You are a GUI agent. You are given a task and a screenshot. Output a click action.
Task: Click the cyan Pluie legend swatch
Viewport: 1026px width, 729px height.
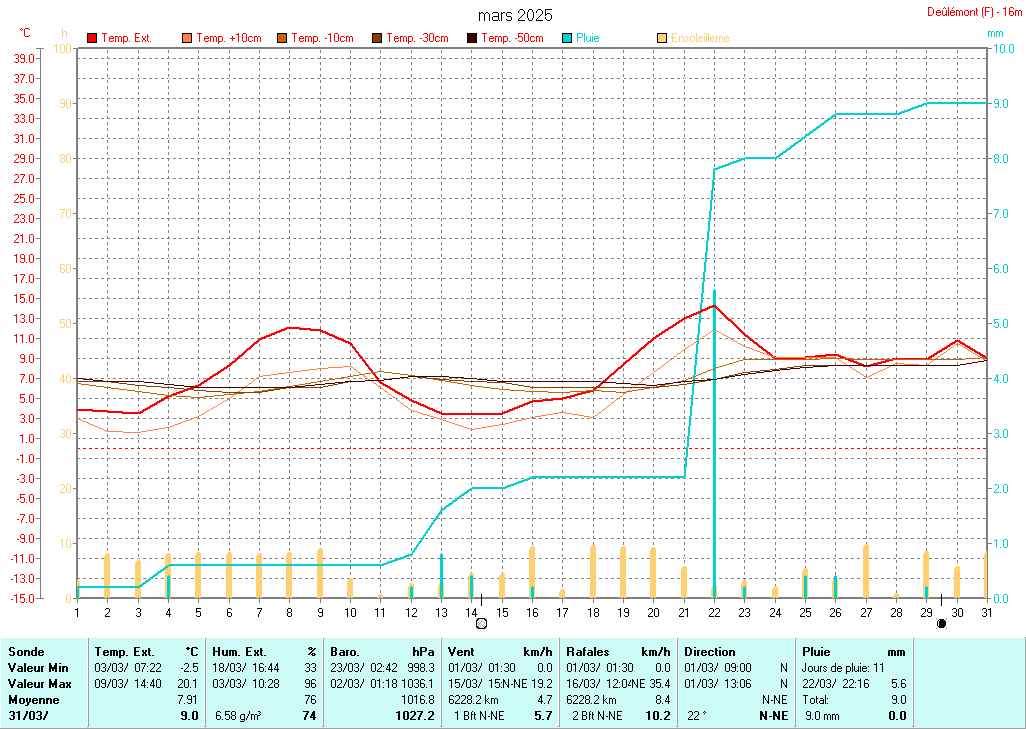[568, 38]
